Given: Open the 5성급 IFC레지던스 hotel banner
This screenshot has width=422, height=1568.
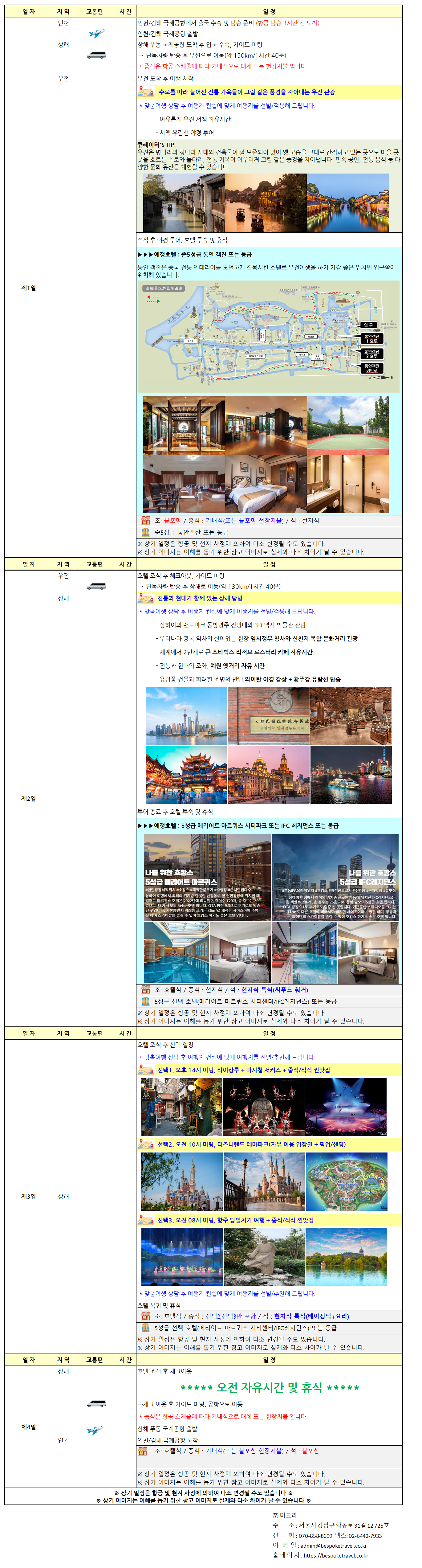Looking at the screenshot, I should click(335, 877).
